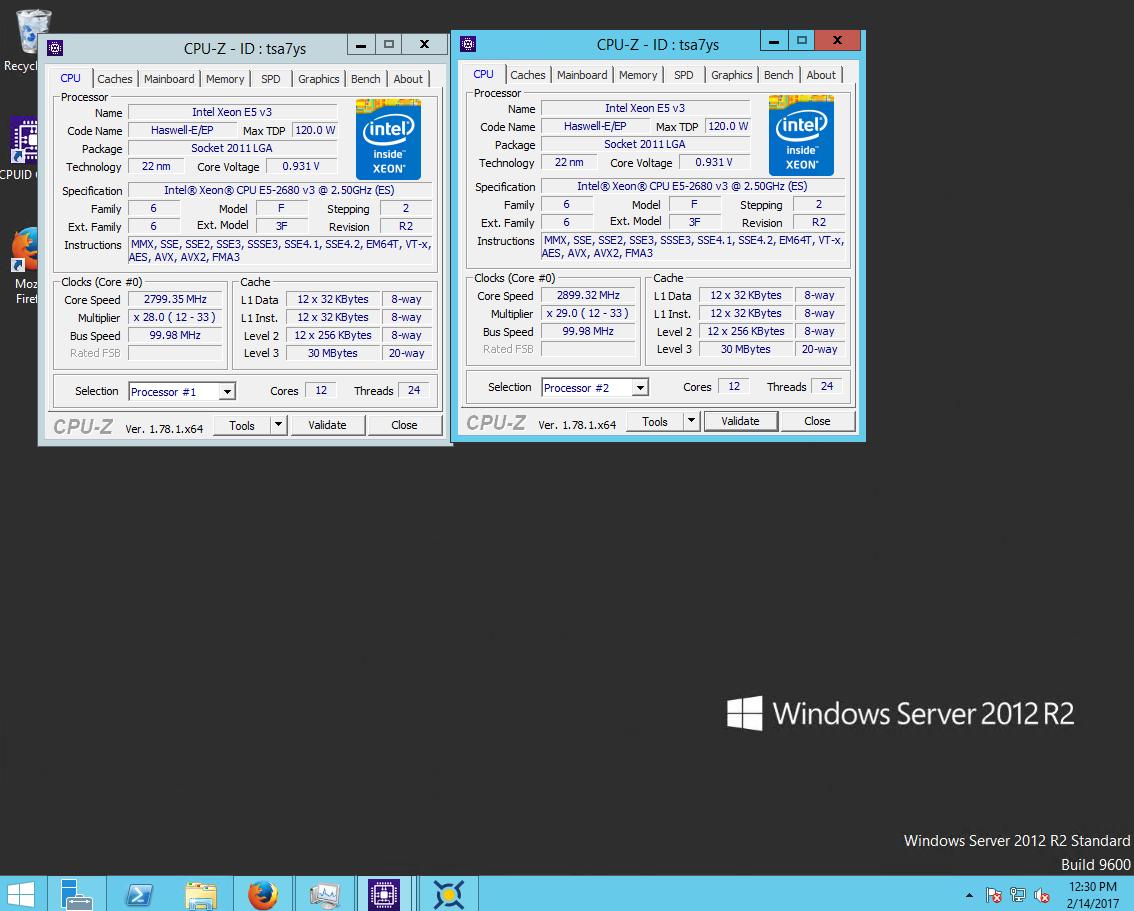Click Level 3 30 MBytes in right window
This screenshot has height=911, width=1134.
(x=745, y=349)
